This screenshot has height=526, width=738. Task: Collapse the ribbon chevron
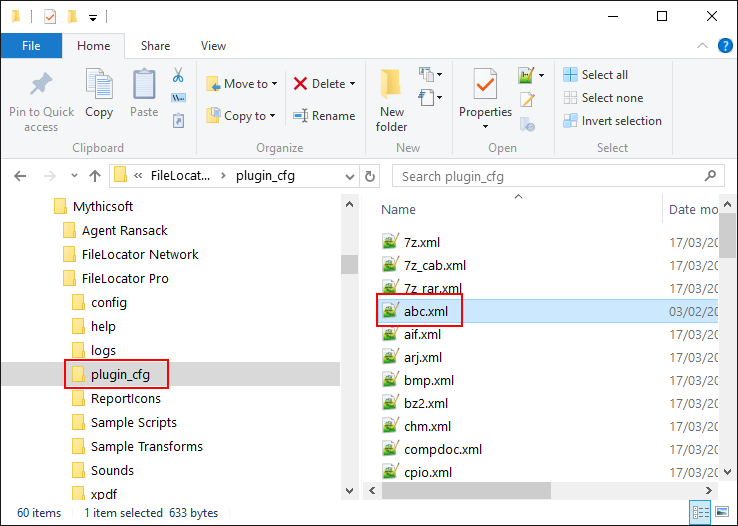pyautogui.click(x=702, y=46)
